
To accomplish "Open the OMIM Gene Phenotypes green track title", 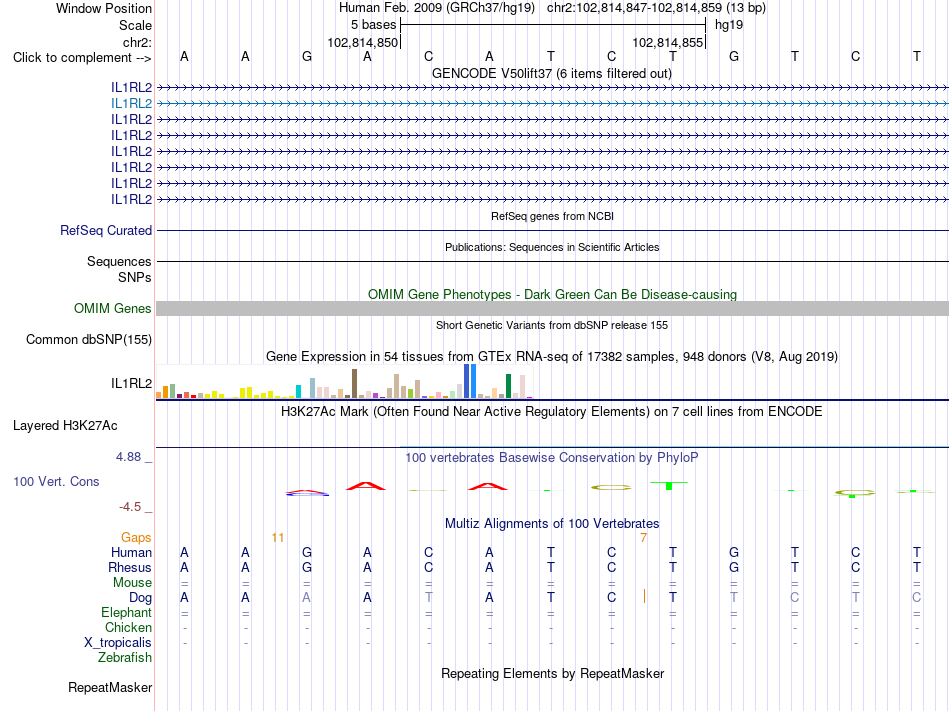I will [553, 294].
